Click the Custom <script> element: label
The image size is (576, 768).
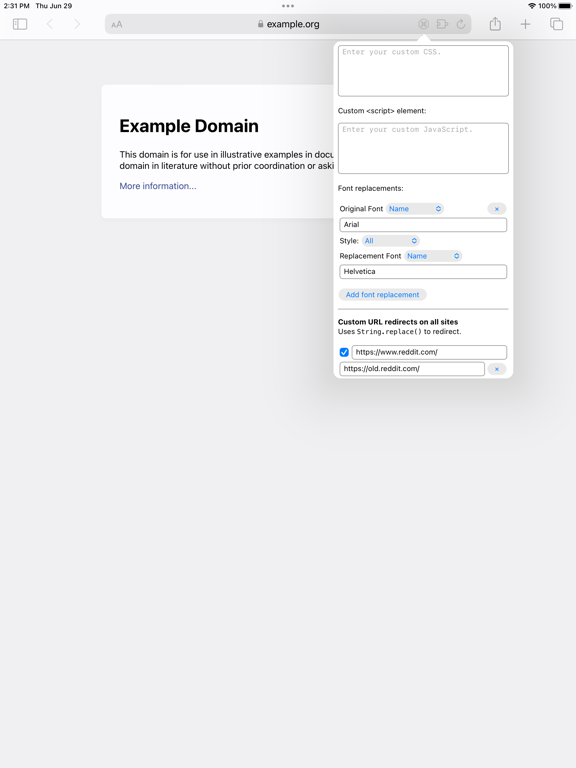point(382,111)
